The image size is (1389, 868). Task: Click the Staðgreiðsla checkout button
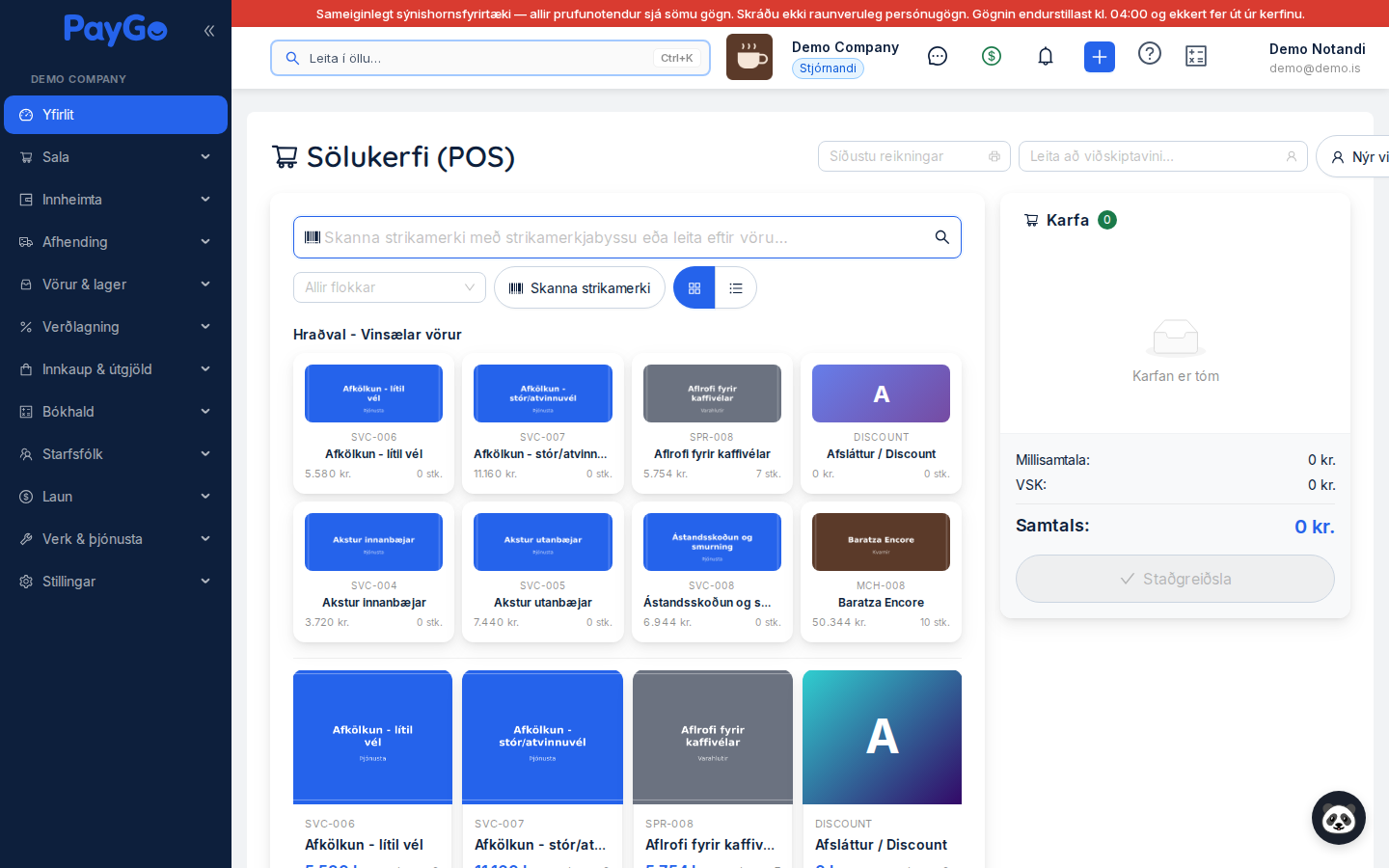click(1175, 579)
